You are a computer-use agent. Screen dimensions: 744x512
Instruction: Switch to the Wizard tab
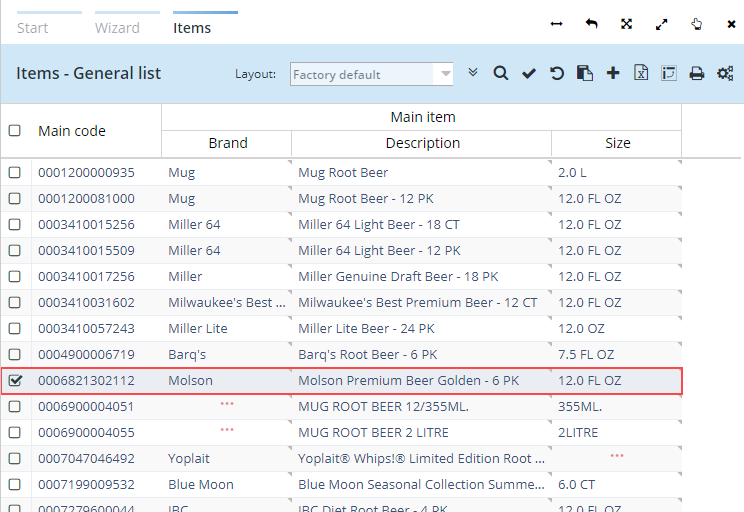coord(117,28)
